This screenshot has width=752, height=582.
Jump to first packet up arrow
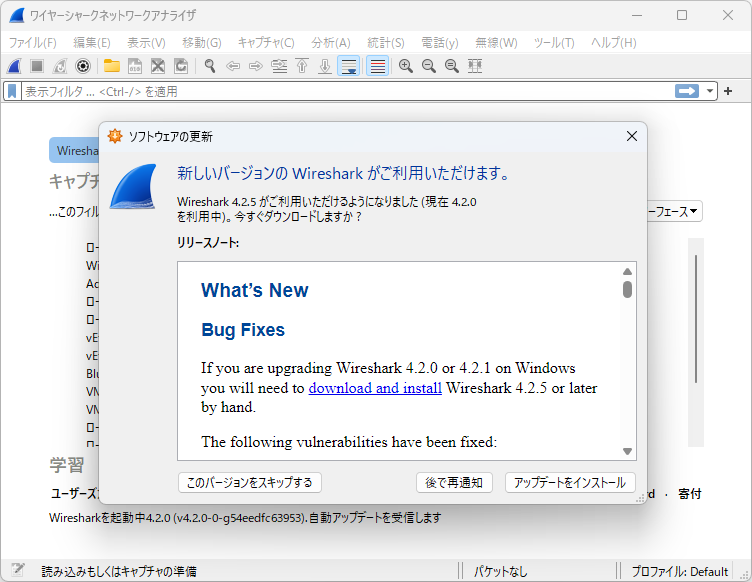(302, 66)
